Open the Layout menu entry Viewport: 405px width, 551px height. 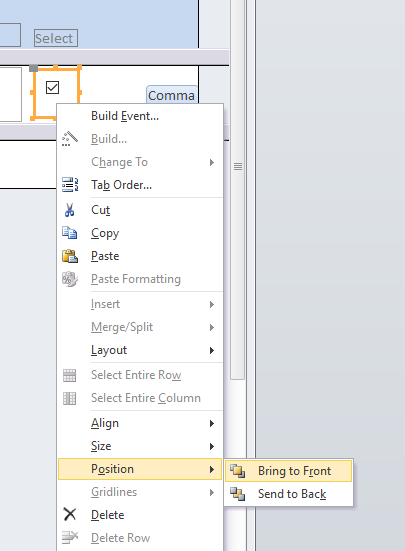click(140, 350)
